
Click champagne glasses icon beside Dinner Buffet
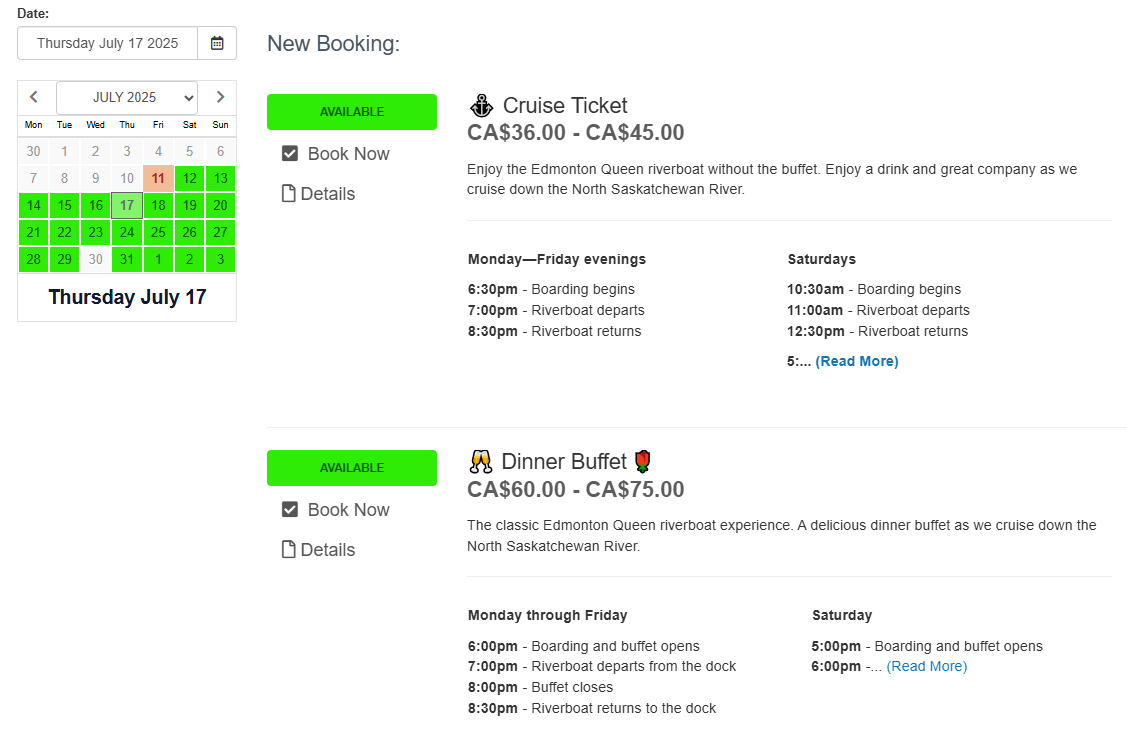[480, 461]
